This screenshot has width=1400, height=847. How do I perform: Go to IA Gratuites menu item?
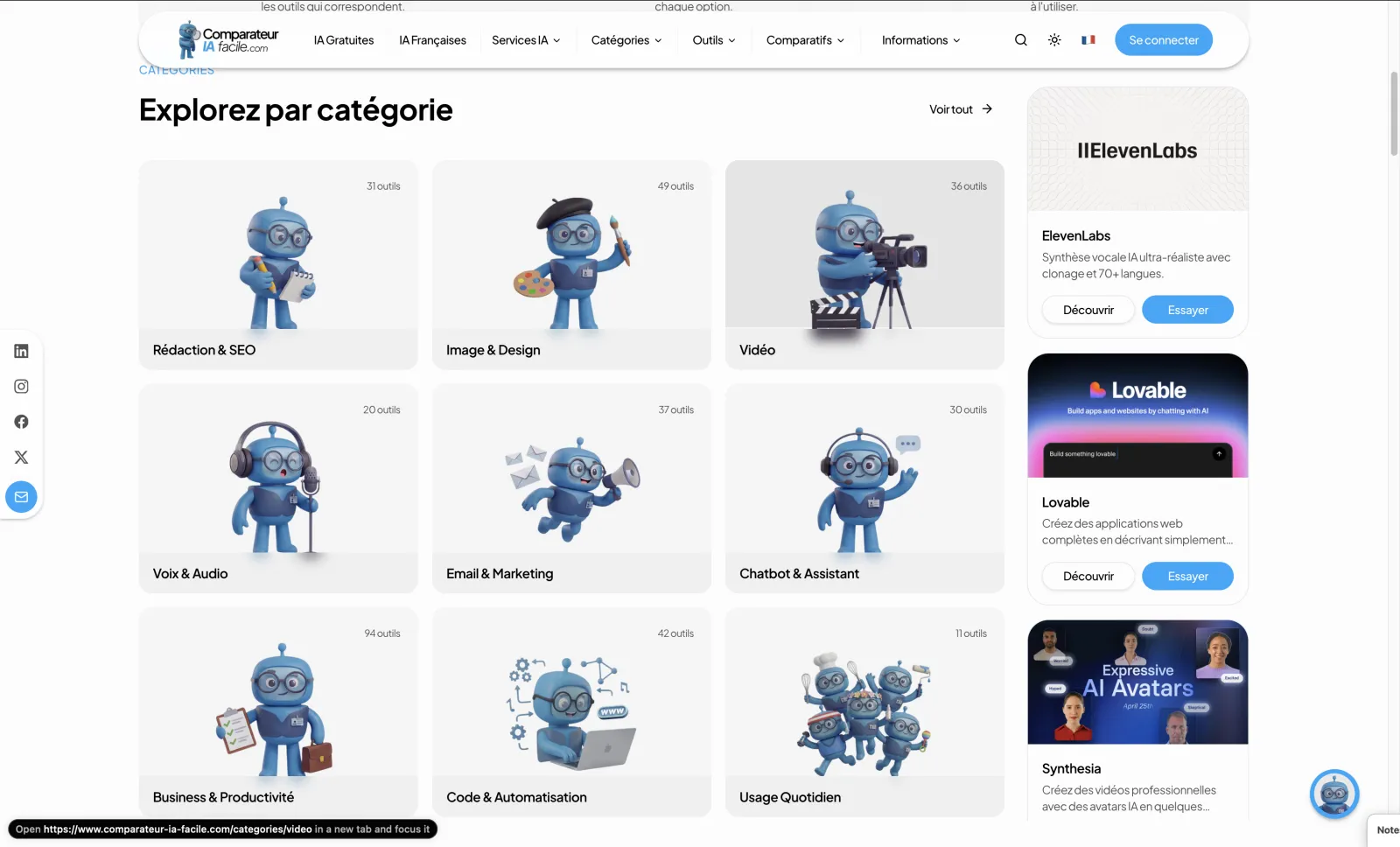pyautogui.click(x=344, y=40)
